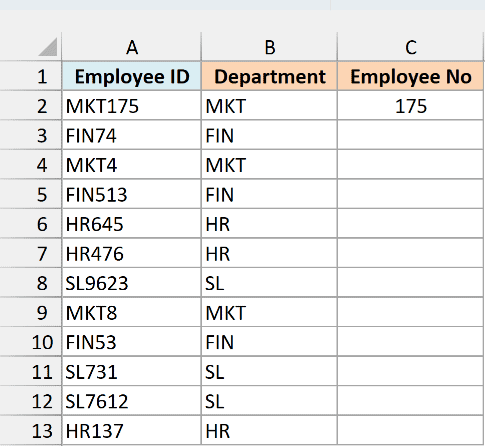This screenshot has height=446, width=485.
Task: Click the Select All corner triangle
Action: tap(48, 47)
